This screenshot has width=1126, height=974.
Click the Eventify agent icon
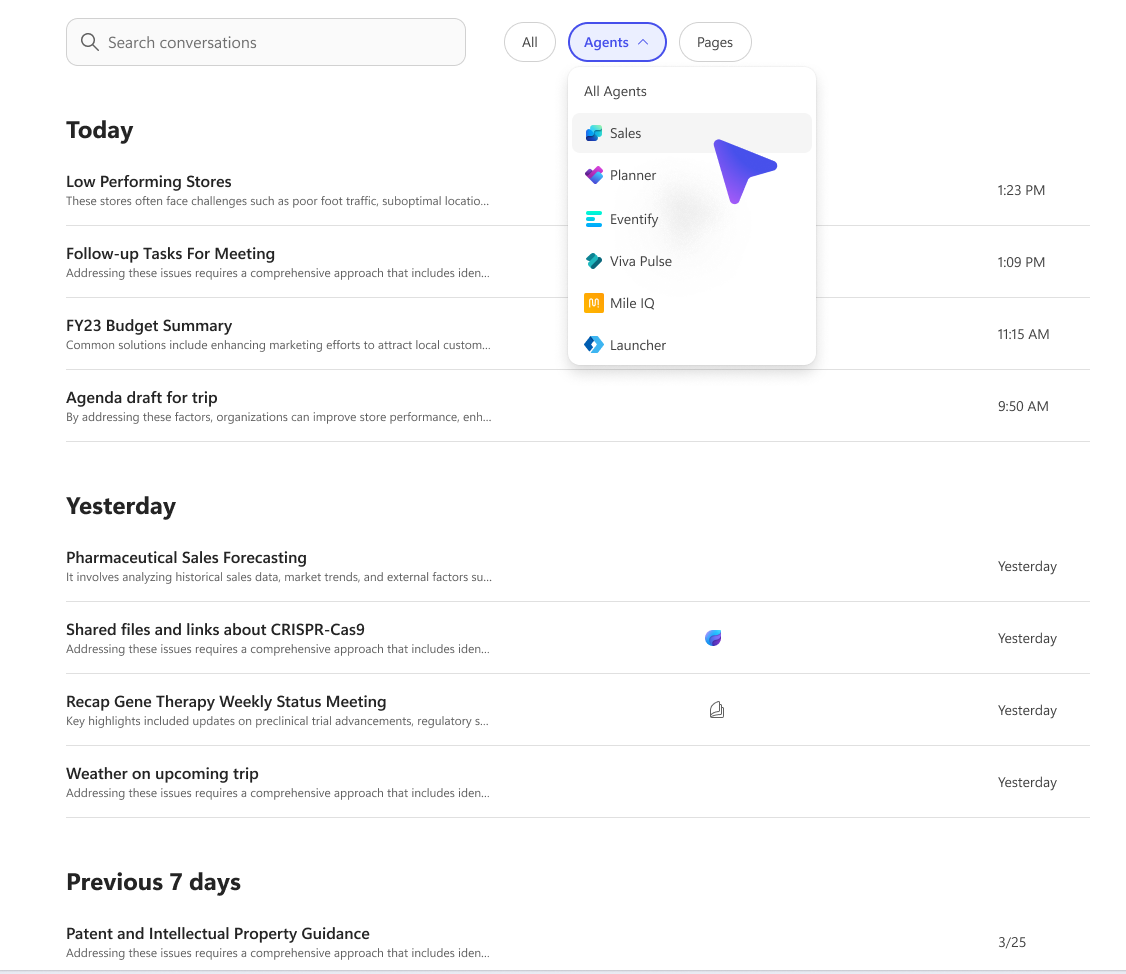pos(594,219)
